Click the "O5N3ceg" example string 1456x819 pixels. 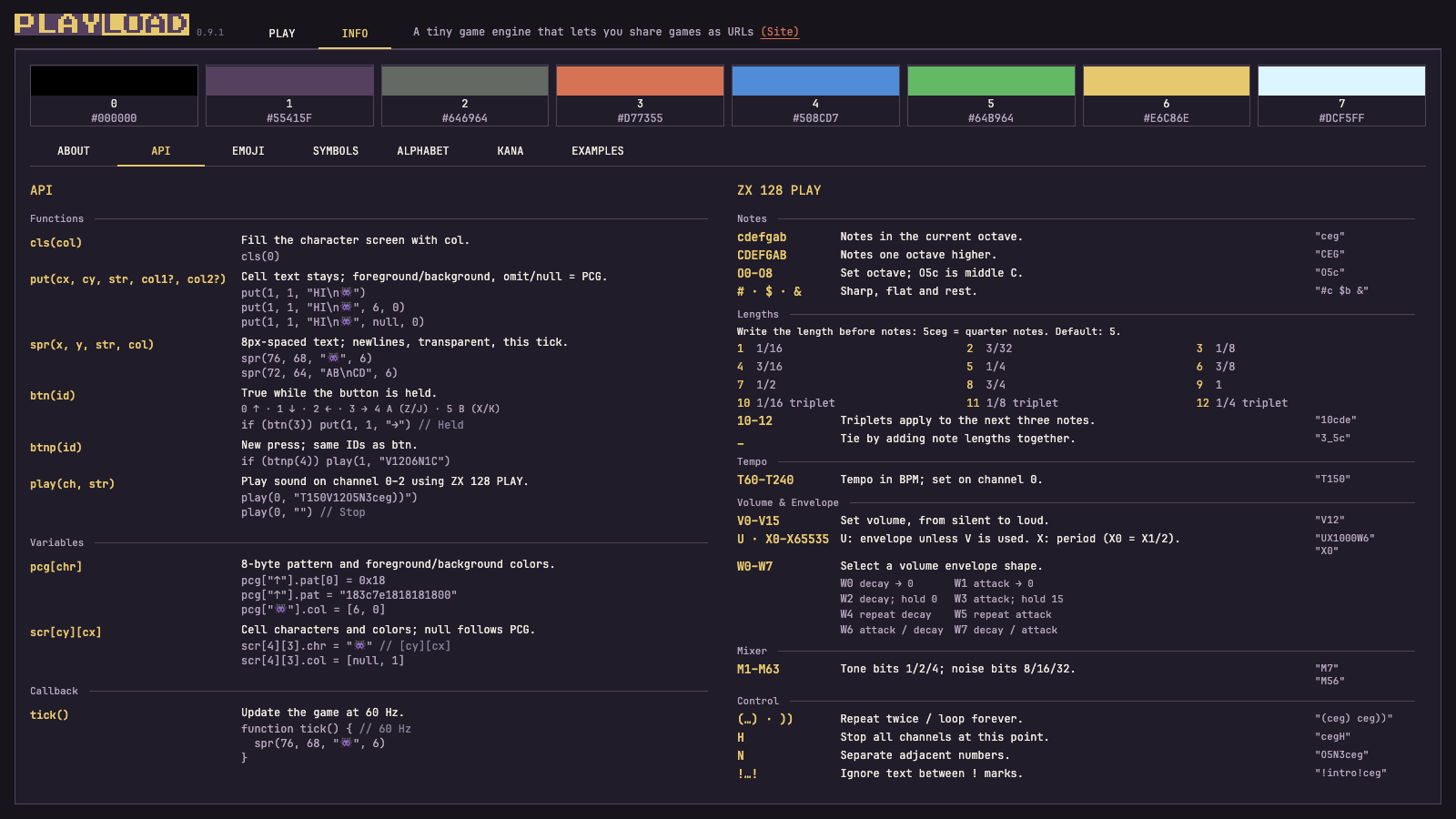coord(1341,754)
